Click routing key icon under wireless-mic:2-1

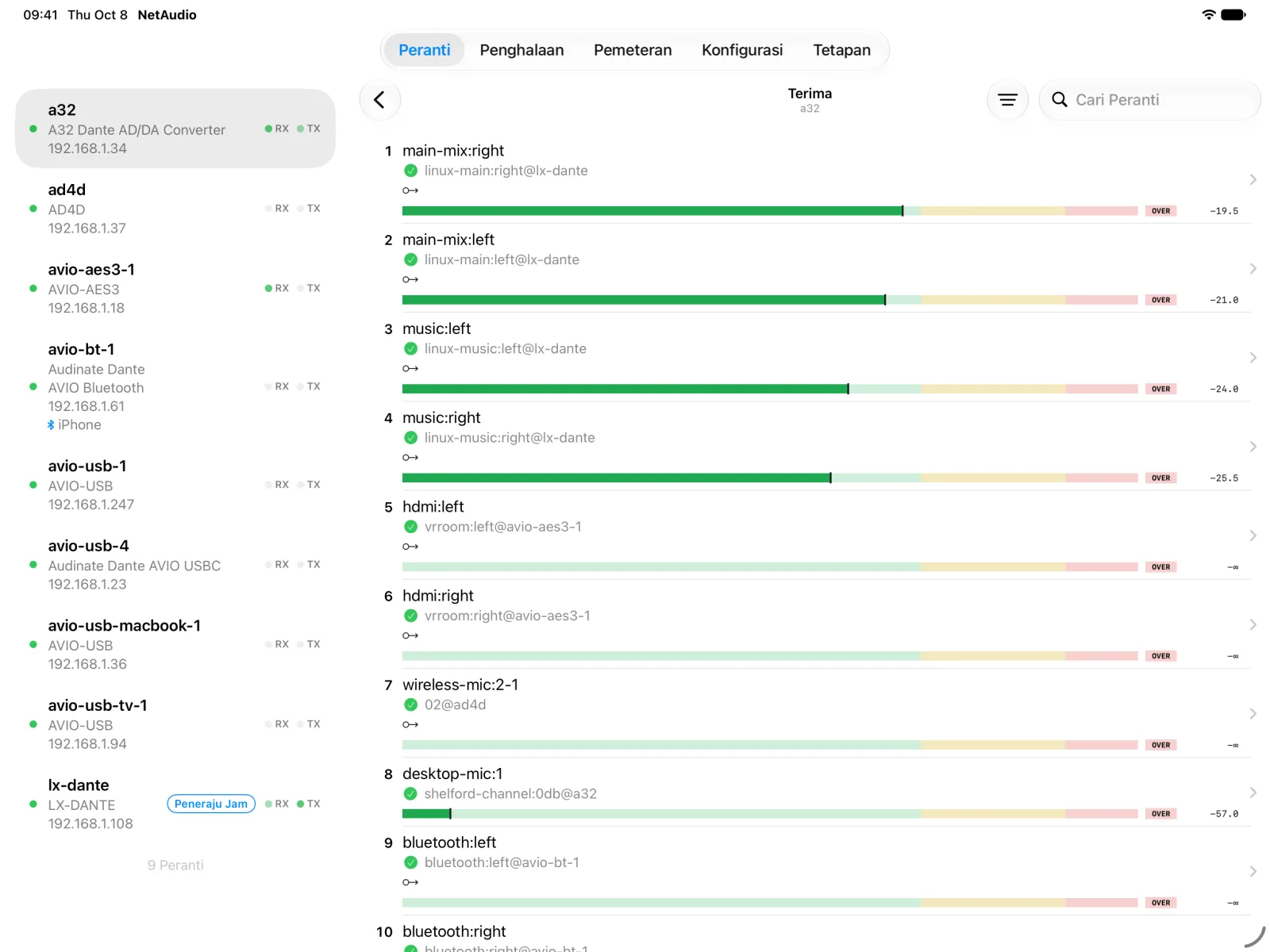click(410, 724)
